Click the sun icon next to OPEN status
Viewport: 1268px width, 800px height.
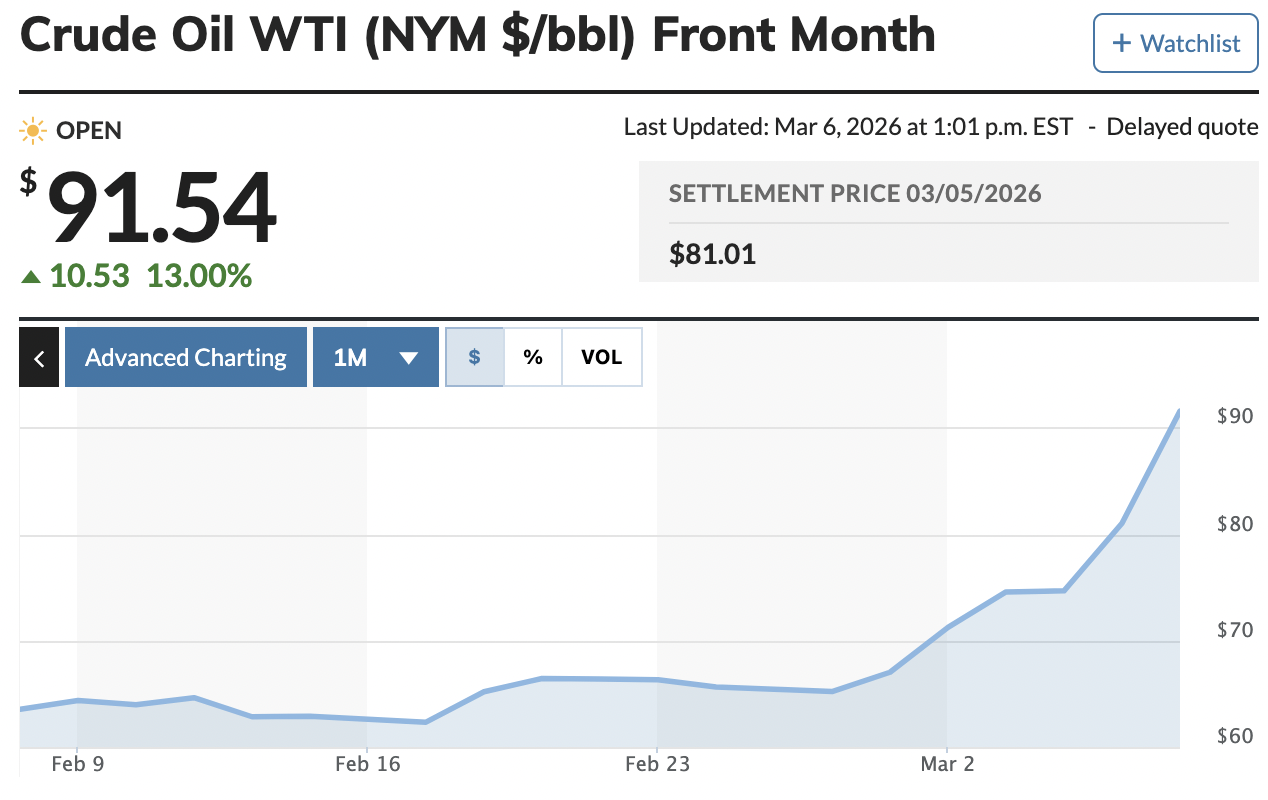(33, 130)
